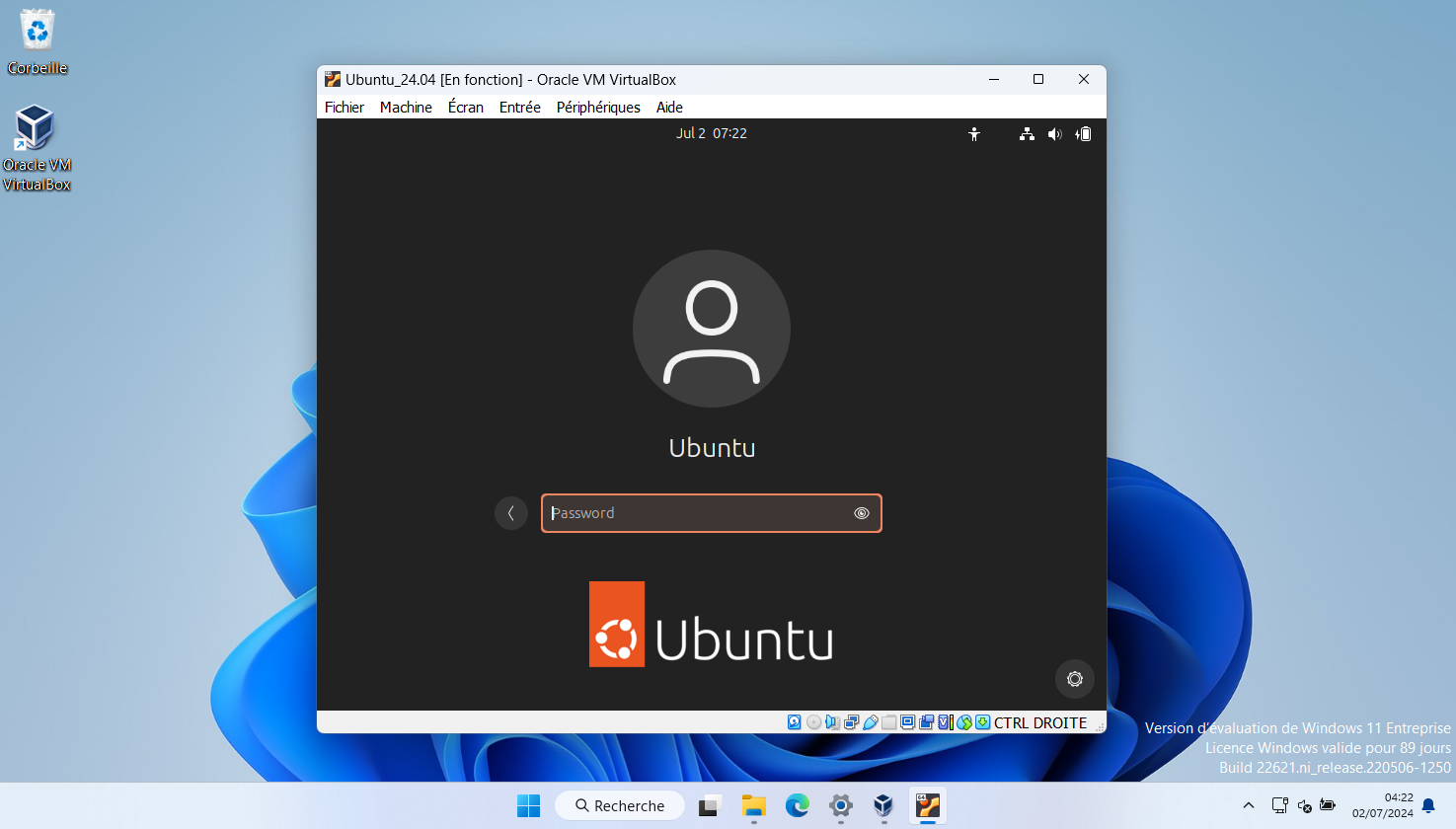Click the shared folders icon in VirtualBox status bar
This screenshot has height=829, width=1456.
coord(888,722)
